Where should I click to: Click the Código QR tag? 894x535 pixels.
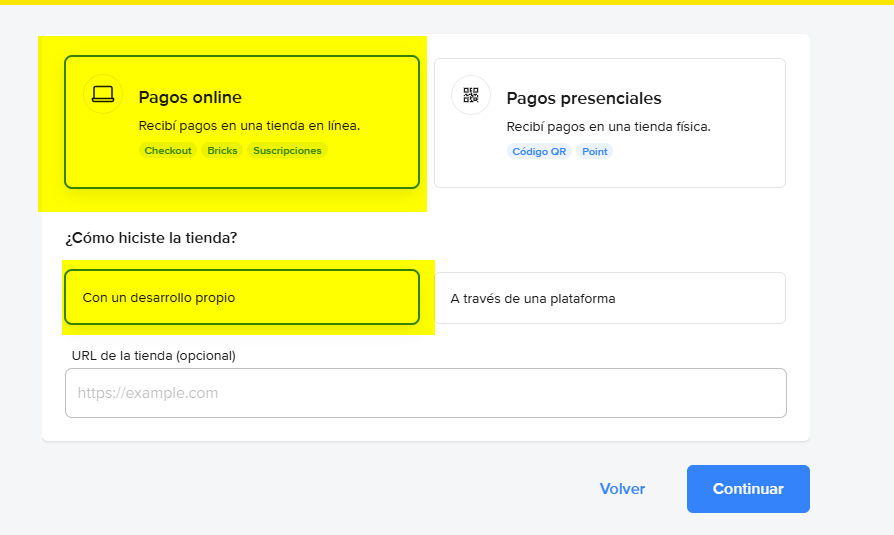click(x=539, y=151)
